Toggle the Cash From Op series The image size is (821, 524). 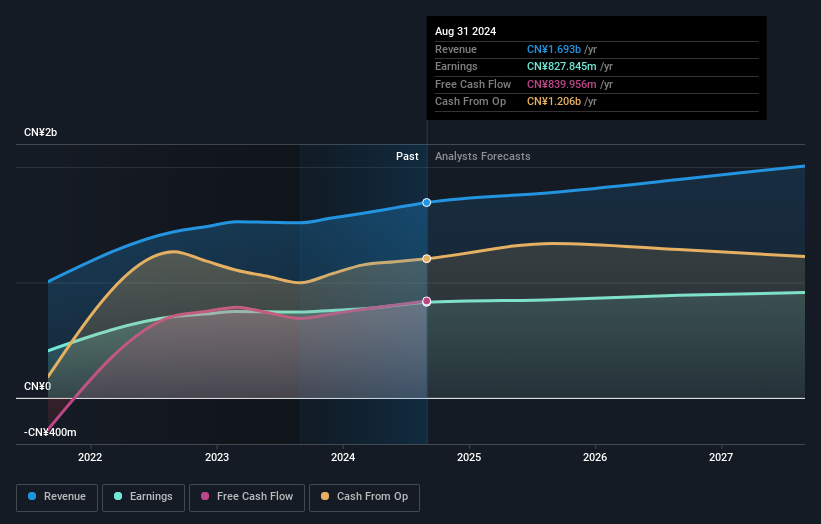click(x=364, y=497)
